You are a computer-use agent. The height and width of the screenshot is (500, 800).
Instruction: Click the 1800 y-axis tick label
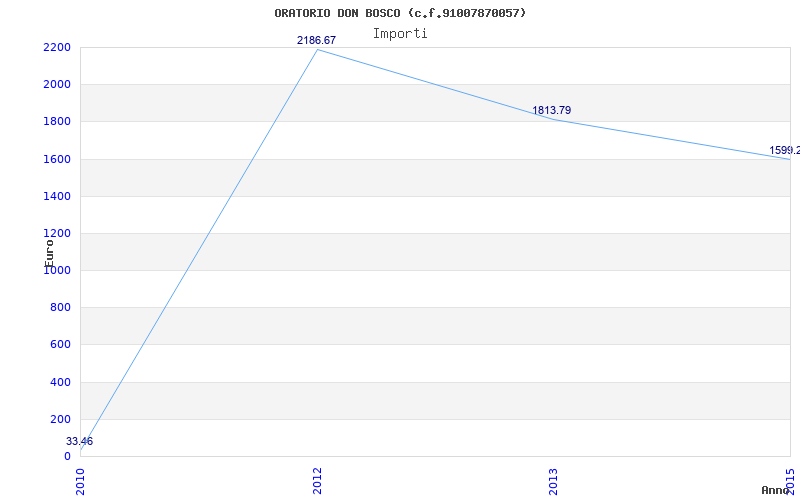tap(56, 122)
